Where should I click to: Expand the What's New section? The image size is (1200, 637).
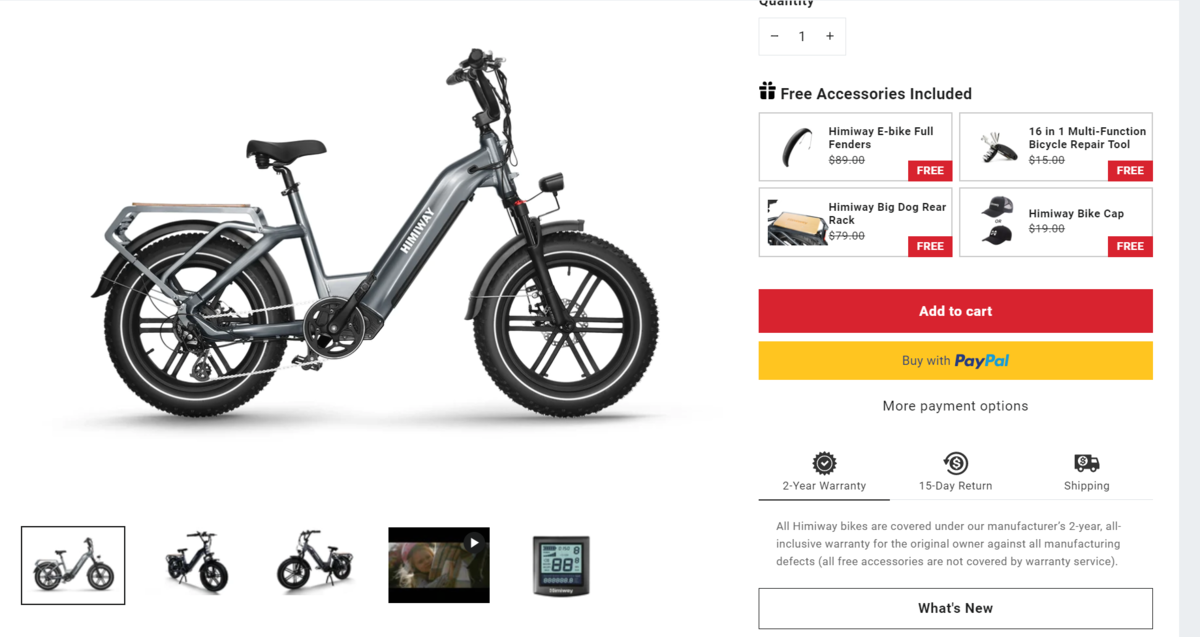pyautogui.click(x=955, y=608)
